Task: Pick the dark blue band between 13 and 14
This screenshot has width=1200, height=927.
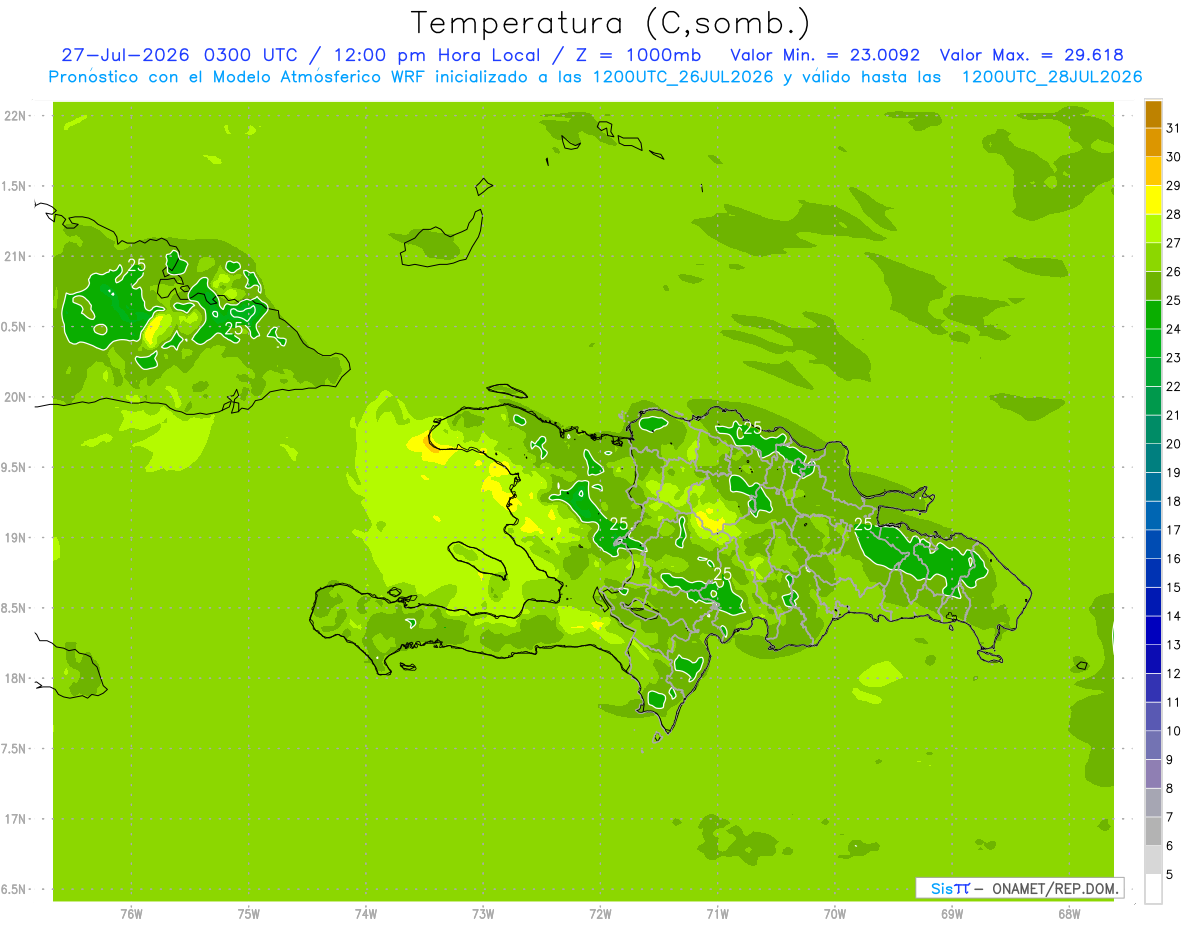Action: click(1153, 631)
